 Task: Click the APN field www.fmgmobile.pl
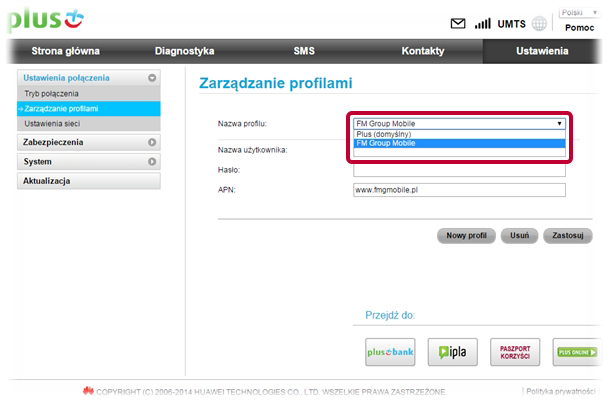point(459,190)
